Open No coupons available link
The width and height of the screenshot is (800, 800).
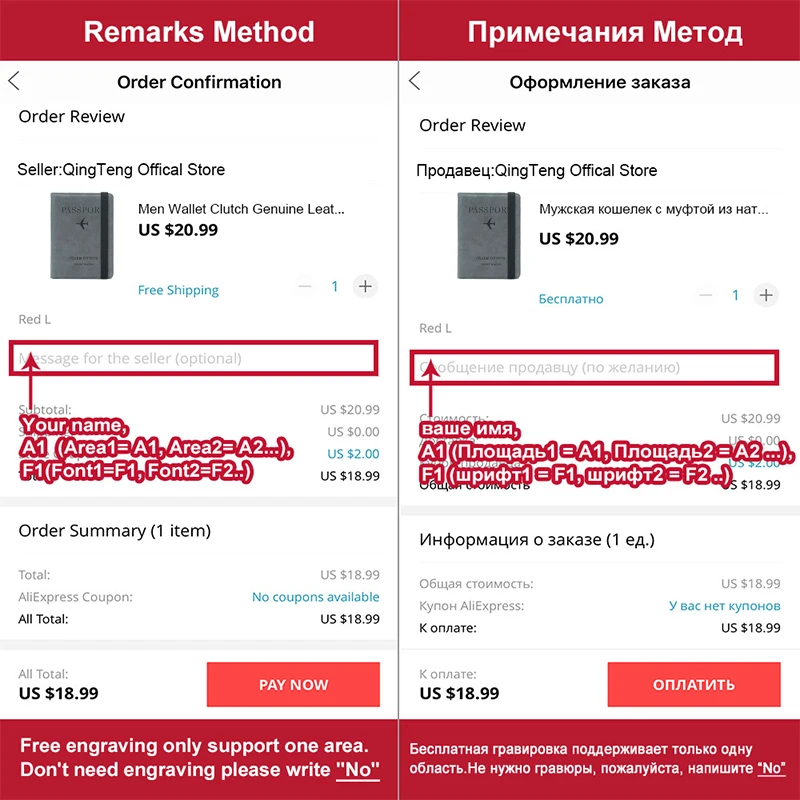click(315, 597)
